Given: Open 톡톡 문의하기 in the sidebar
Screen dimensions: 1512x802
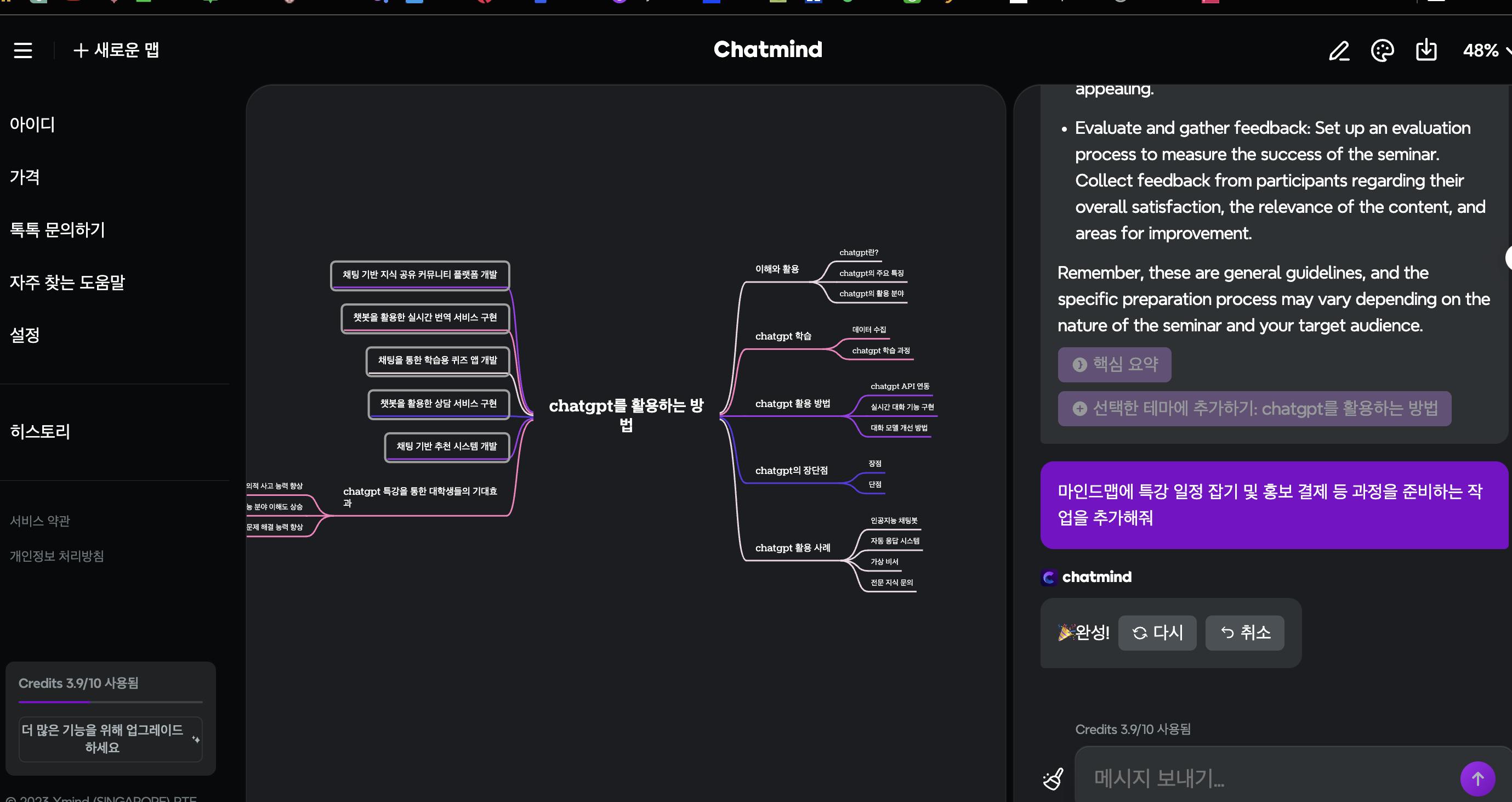Looking at the screenshot, I should [58, 229].
